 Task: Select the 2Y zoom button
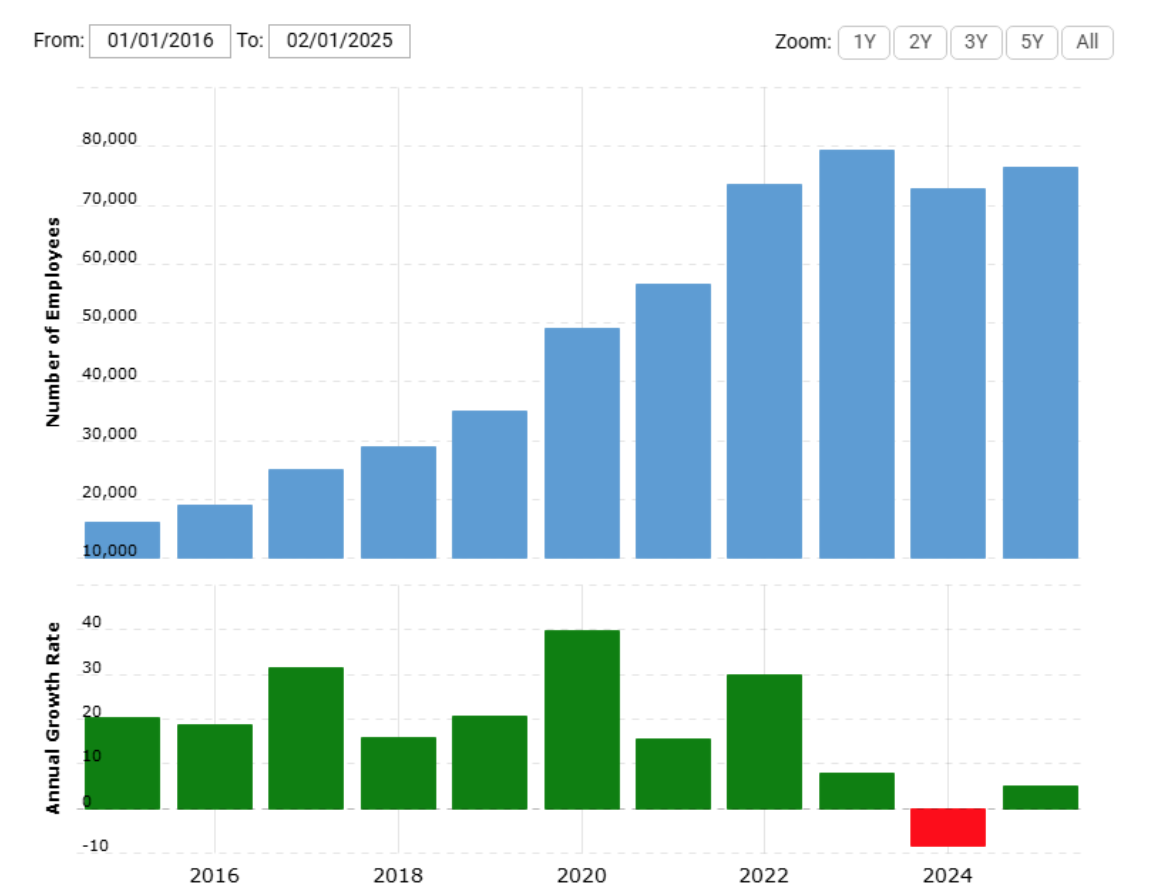pos(919,42)
